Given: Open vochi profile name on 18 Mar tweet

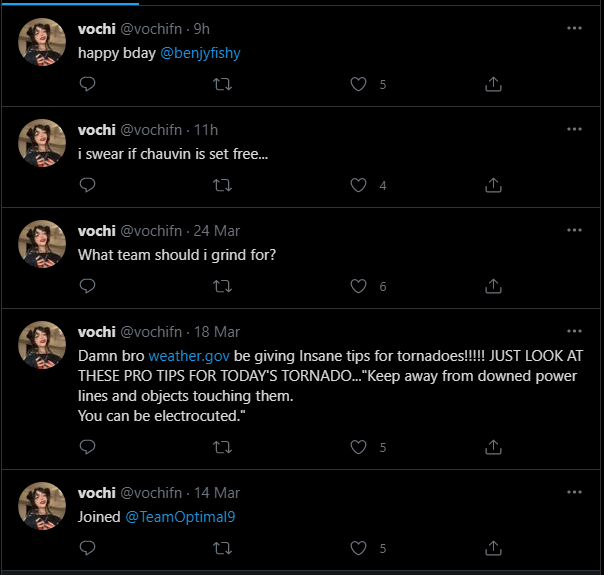Looking at the screenshot, I should [x=97, y=331].
